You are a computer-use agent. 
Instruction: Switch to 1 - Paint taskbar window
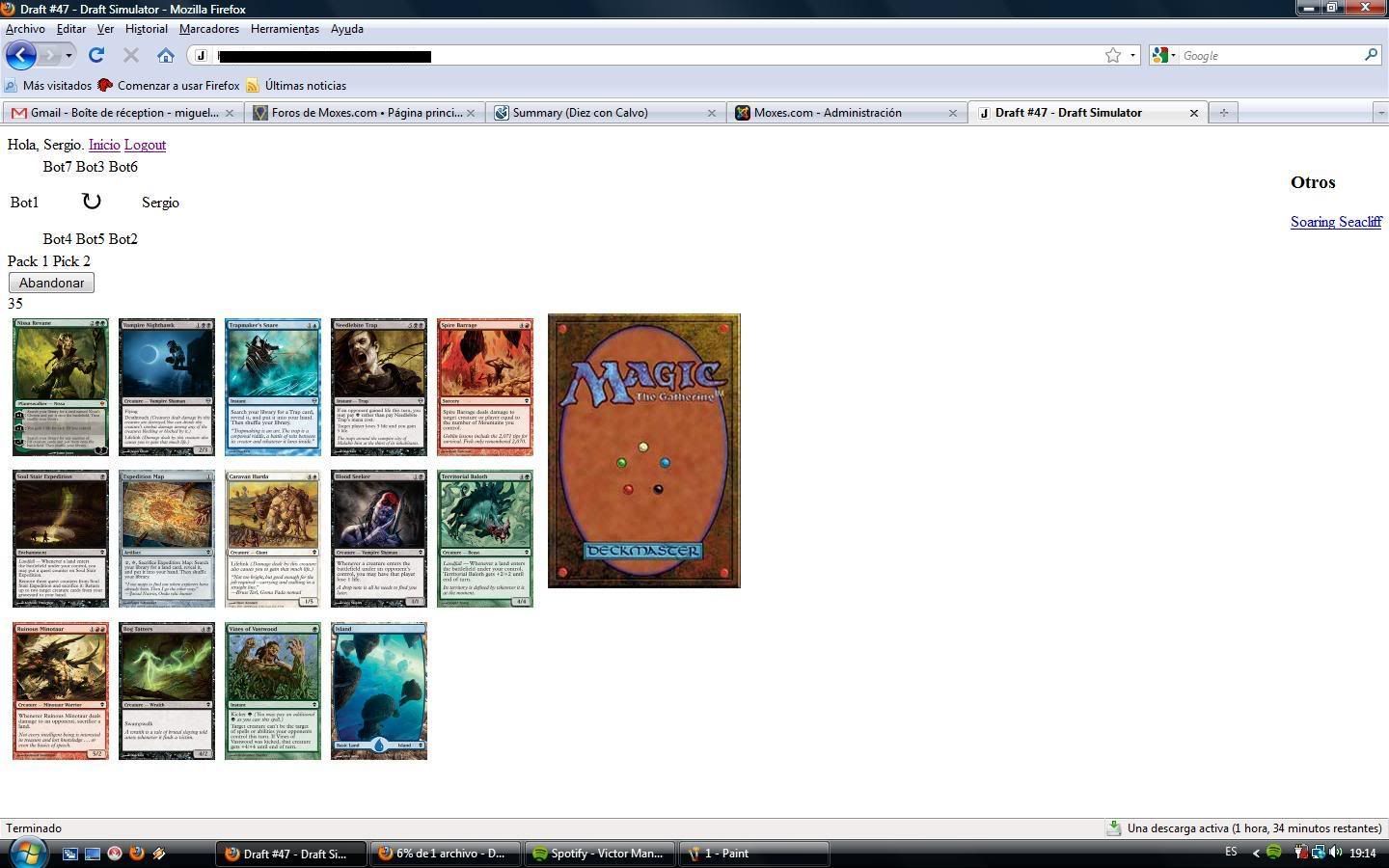755,854
